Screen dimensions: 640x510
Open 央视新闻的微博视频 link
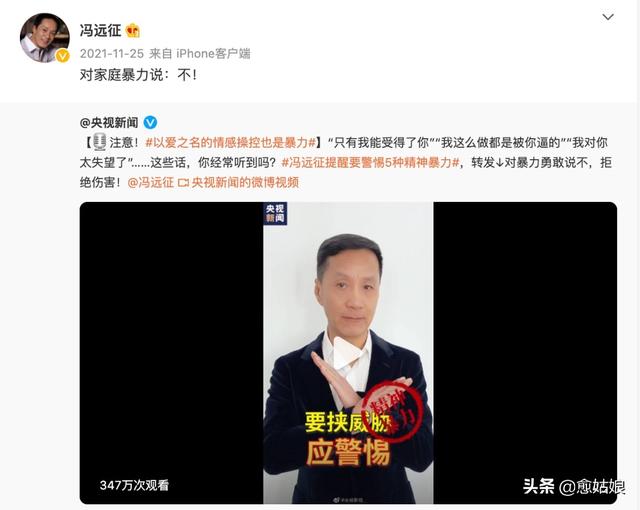pyautogui.click(x=245, y=182)
